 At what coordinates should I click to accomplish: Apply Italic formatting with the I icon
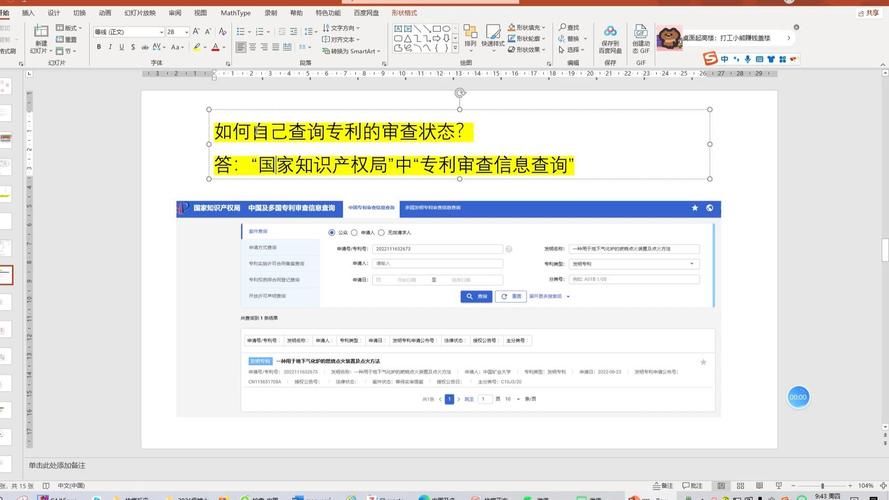pyautogui.click(x=110, y=47)
